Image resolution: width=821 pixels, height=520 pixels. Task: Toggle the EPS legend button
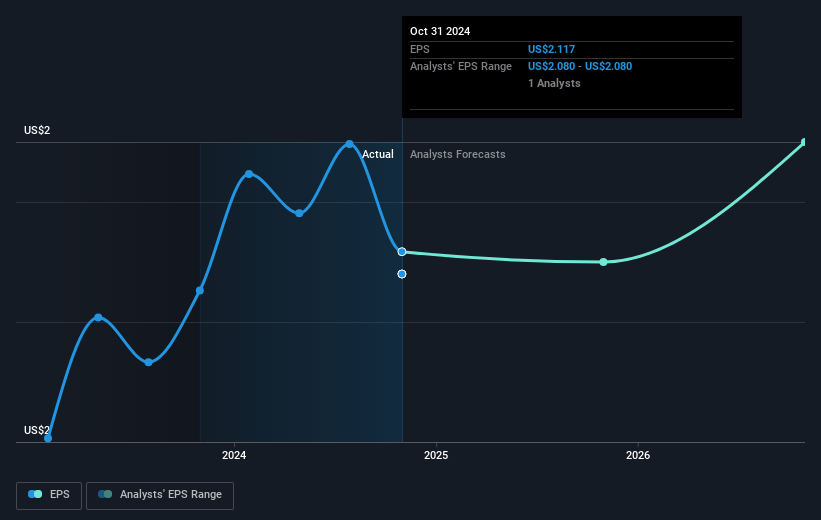point(49,495)
